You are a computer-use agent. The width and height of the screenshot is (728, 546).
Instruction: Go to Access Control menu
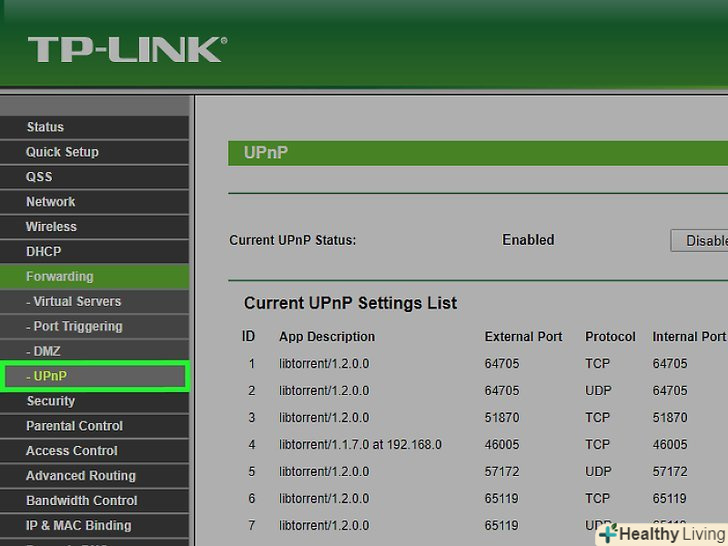pyautogui.click(x=94, y=451)
